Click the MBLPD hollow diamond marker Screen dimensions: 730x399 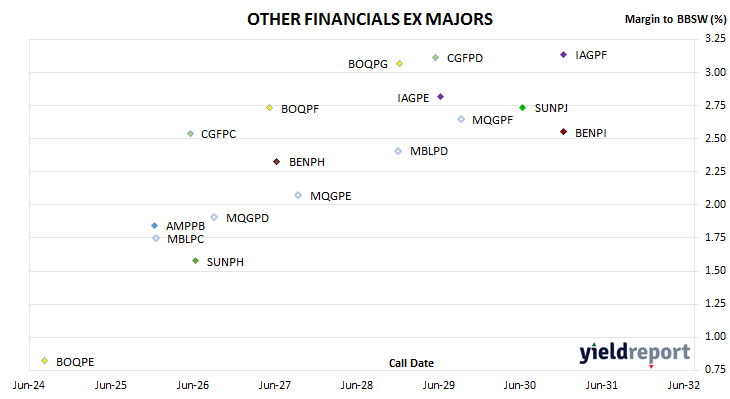point(398,151)
